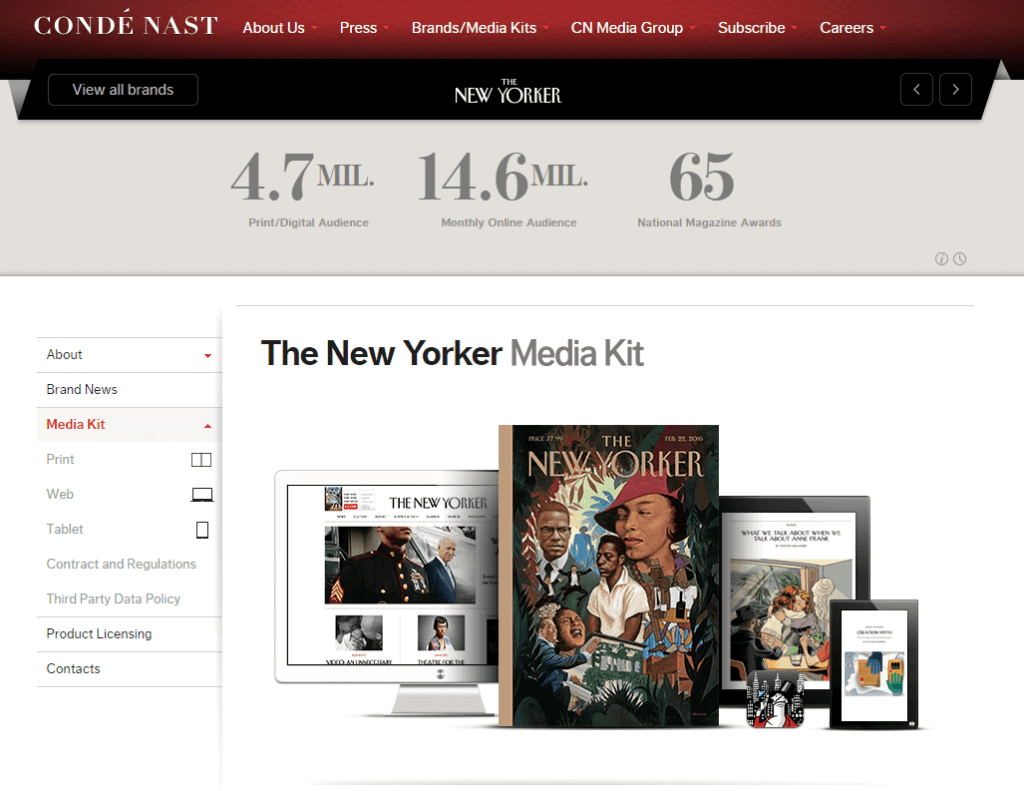Expand the About sidebar section

129,355
